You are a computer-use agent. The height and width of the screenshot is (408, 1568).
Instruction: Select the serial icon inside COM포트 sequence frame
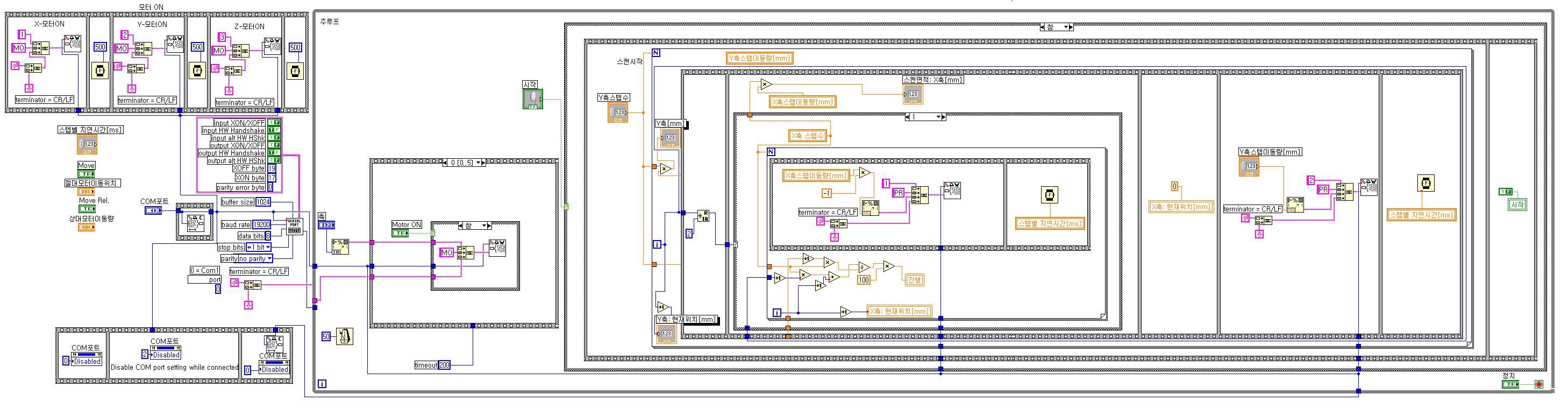tap(195, 223)
